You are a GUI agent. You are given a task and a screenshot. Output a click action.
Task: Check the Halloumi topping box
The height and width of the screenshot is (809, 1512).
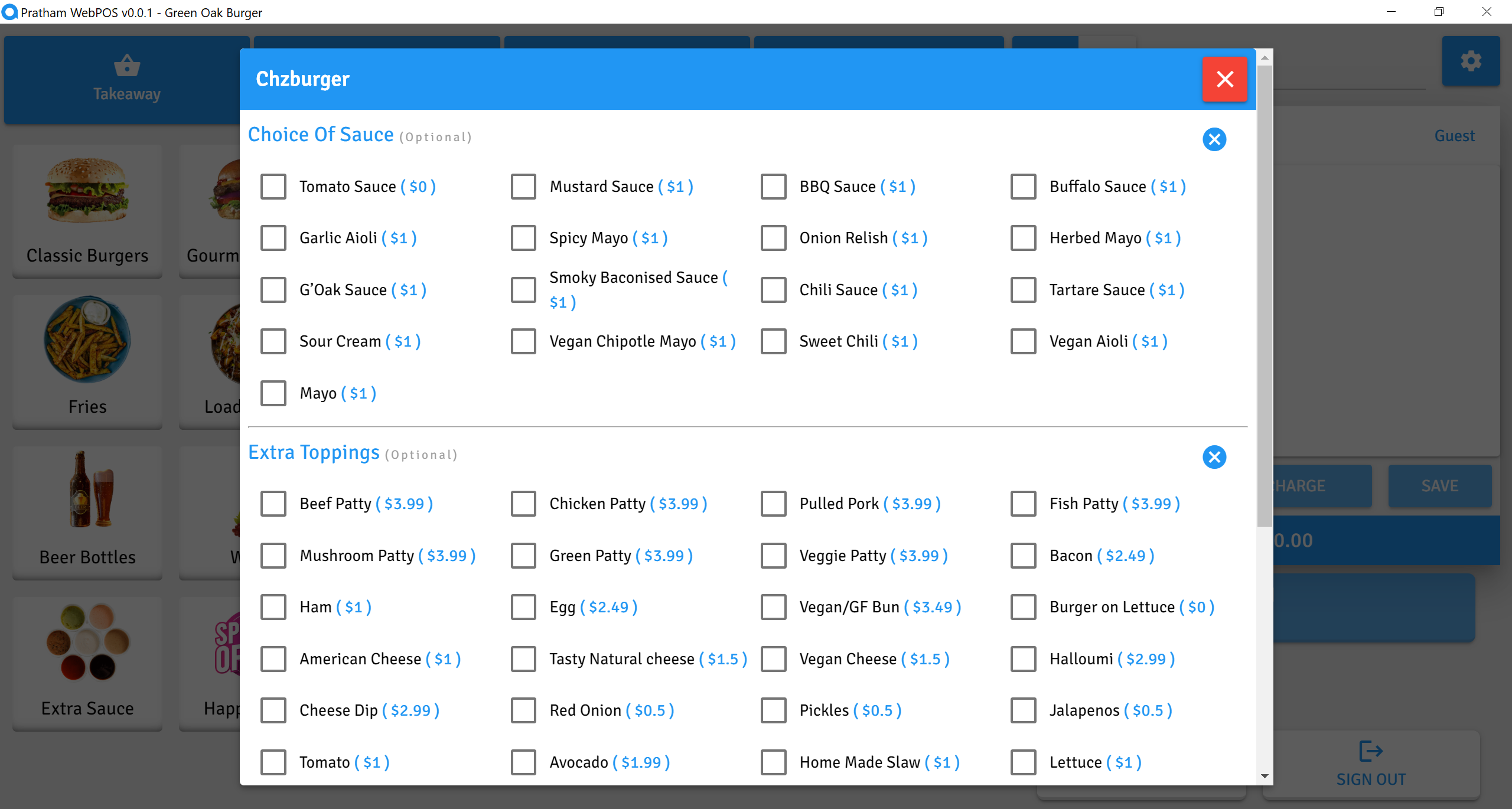click(1024, 659)
